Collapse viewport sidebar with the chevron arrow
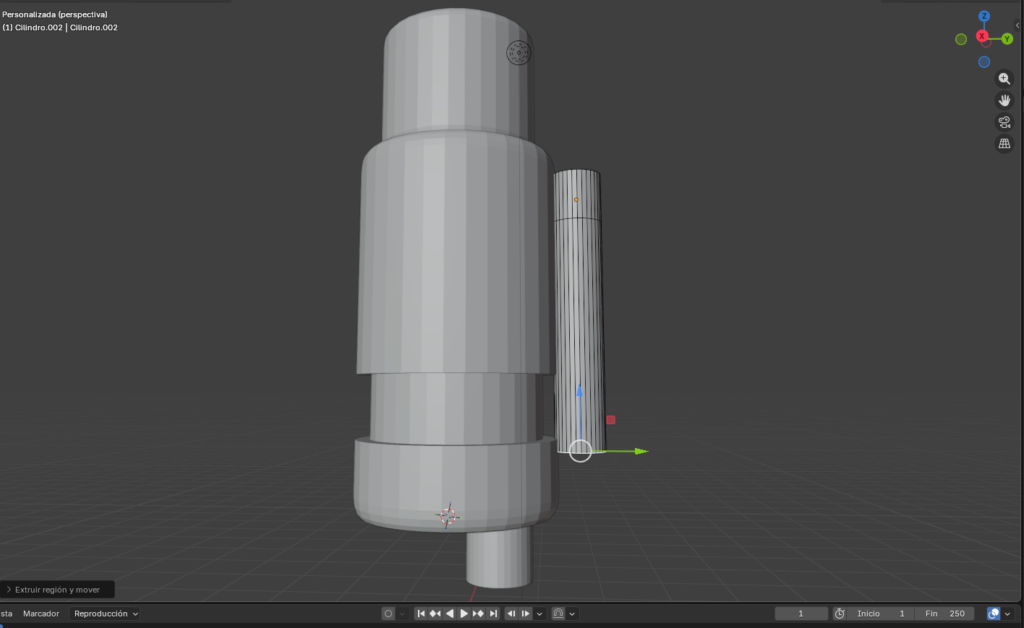Screen dimensions: 1024x628 (x=1018, y=25)
